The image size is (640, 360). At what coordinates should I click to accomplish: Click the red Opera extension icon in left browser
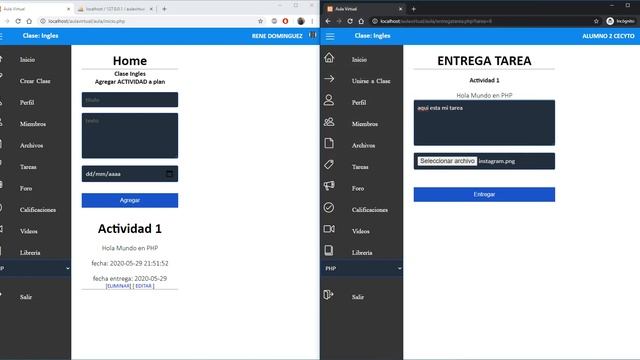(285, 21)
